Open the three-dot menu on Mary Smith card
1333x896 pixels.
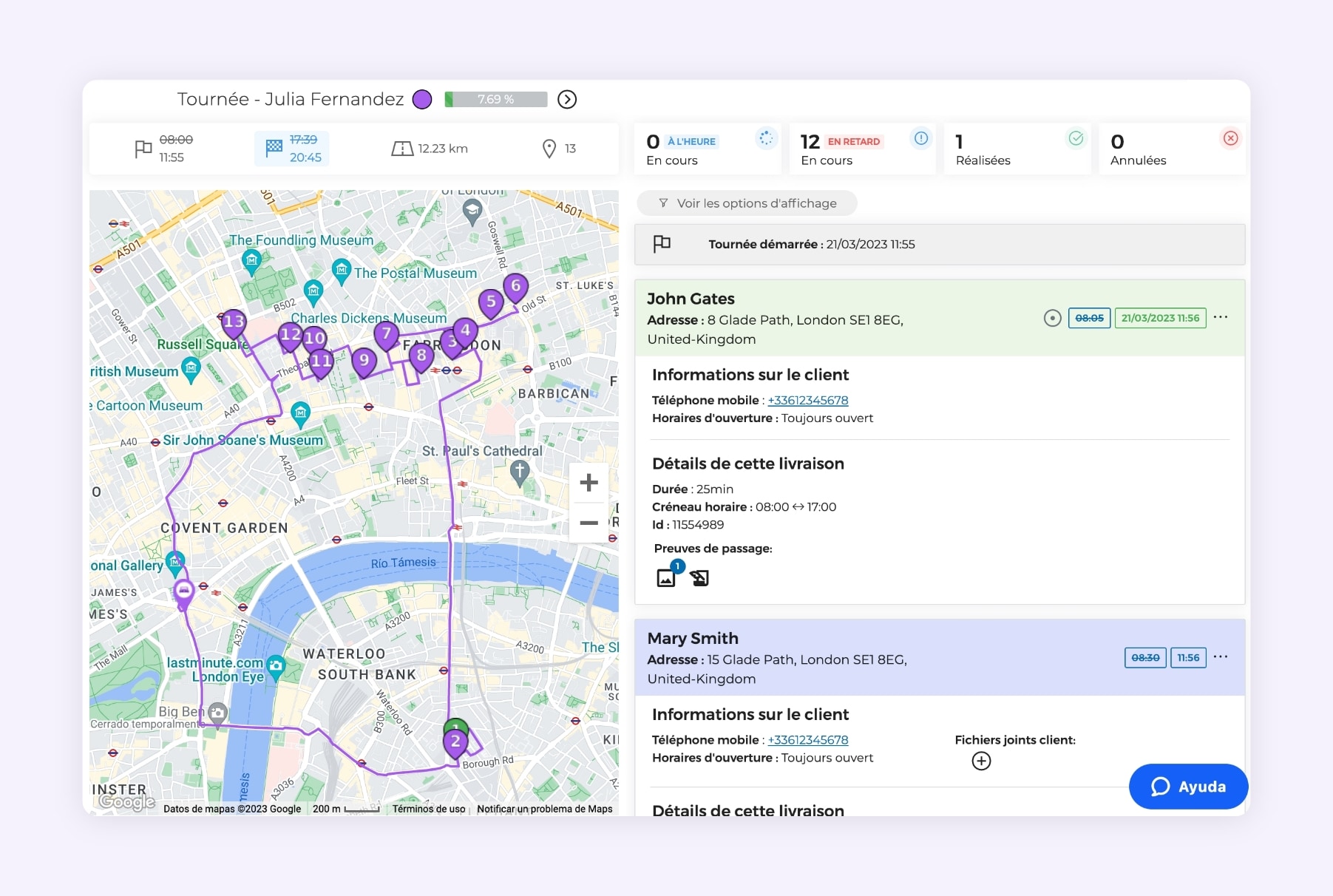coord(1222,656)
